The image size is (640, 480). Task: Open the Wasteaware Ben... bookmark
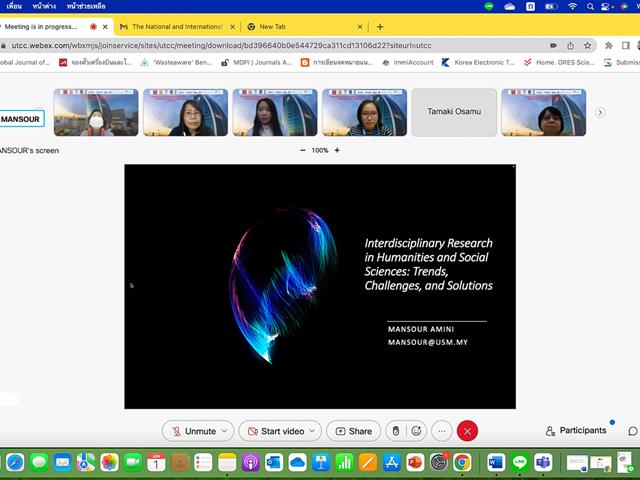176,62
